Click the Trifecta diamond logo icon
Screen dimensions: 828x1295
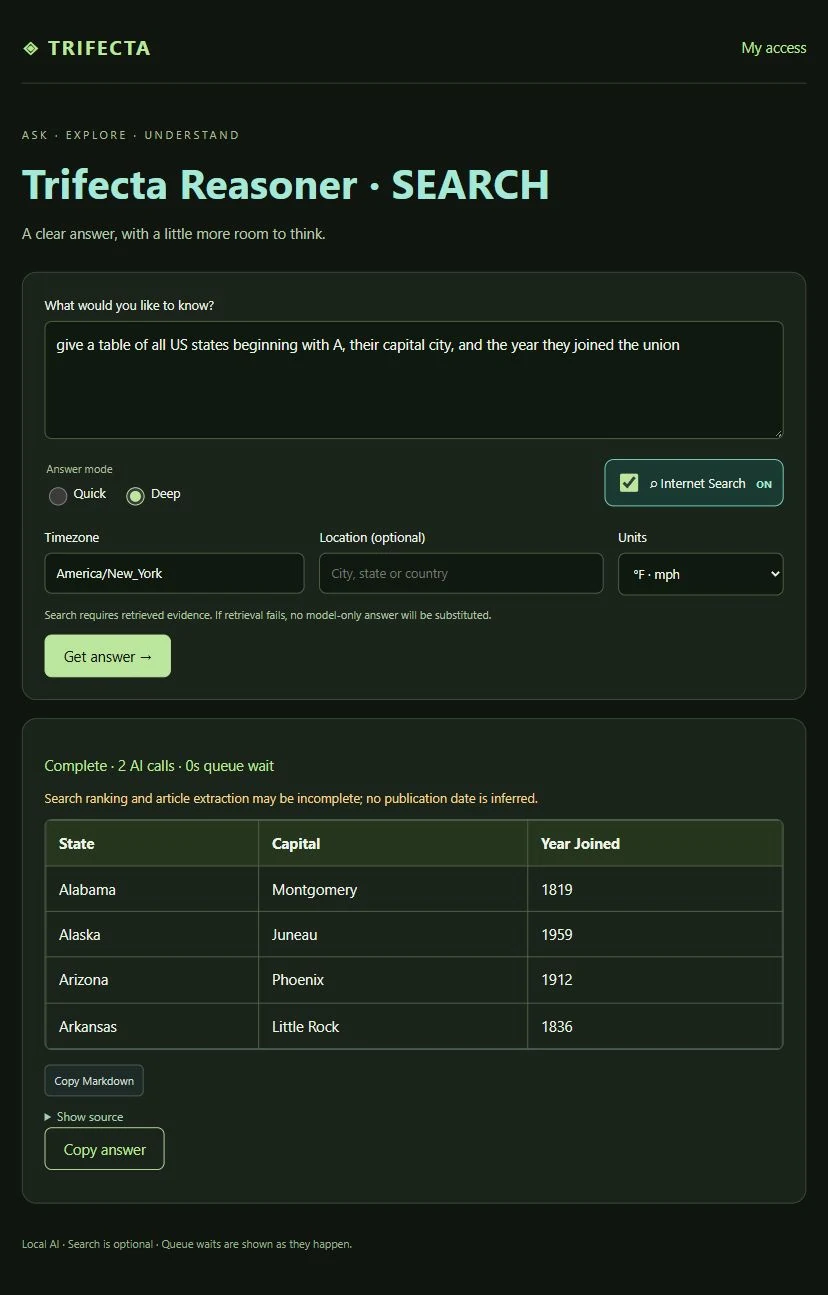click(x=30, y=48)
